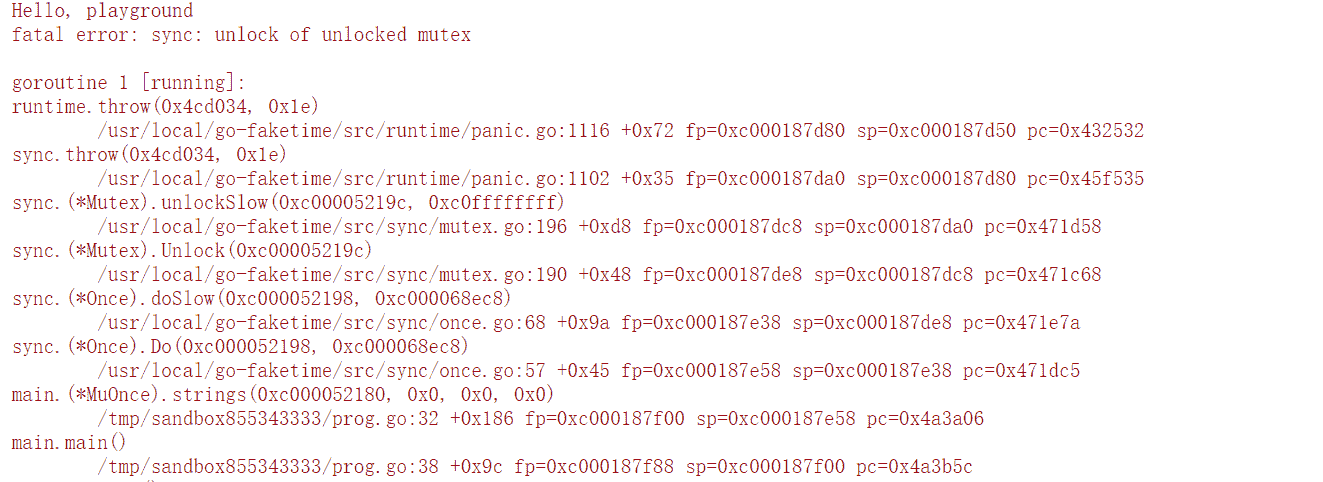Click the "goroutine 1 [running]:" line
Viewport: 1323px width, 482px height.
[x=128, y=83]
